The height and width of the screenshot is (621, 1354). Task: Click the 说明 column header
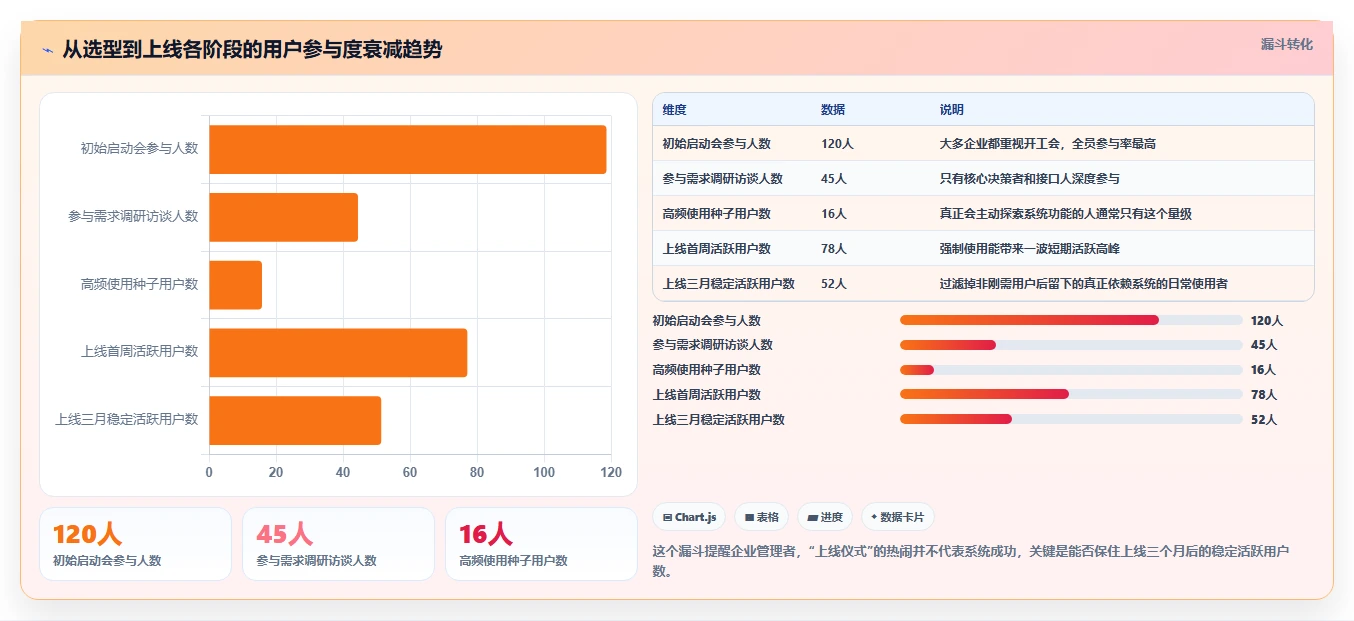[952, 110]
